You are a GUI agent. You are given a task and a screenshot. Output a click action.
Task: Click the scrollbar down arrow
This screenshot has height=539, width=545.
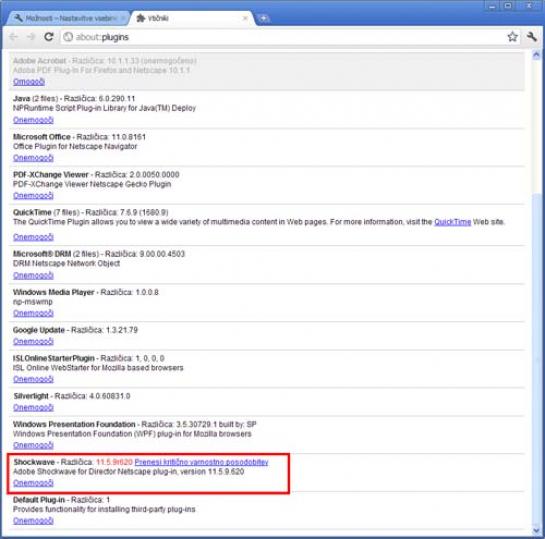click(x=536, y=531)
